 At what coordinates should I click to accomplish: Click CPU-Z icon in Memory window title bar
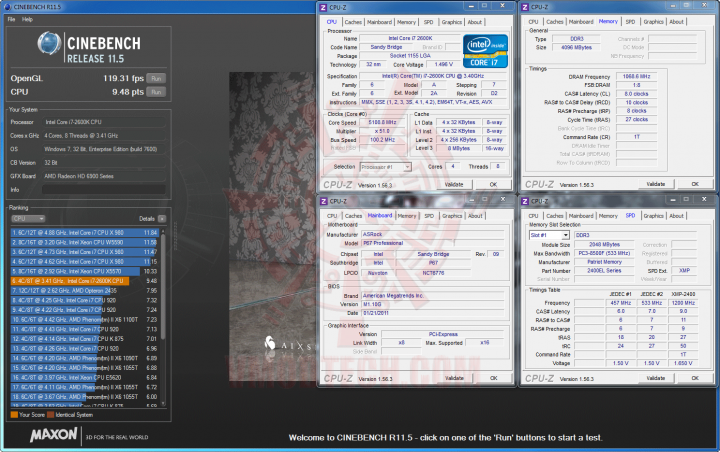click(x=525, y=7)
